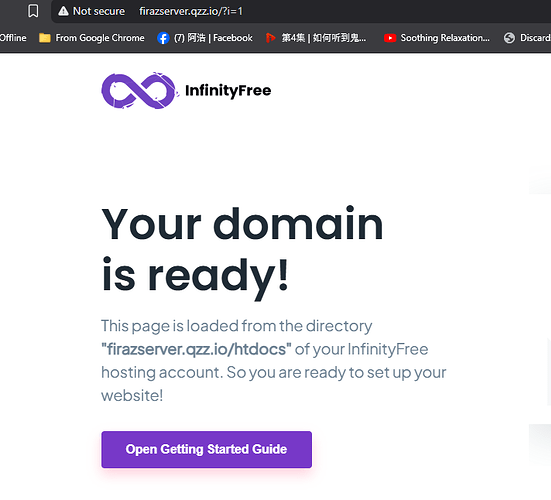Click the InfinityFree brand name text
Viewport: 551px width, 500px height.
(228, 91)
